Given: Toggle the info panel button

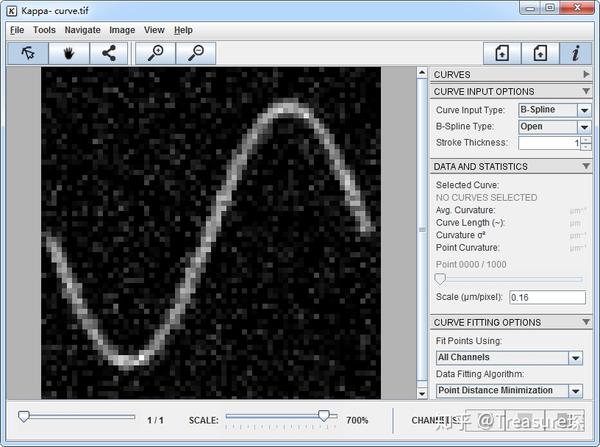Looking at the screenshot, I should coord(576,53).
